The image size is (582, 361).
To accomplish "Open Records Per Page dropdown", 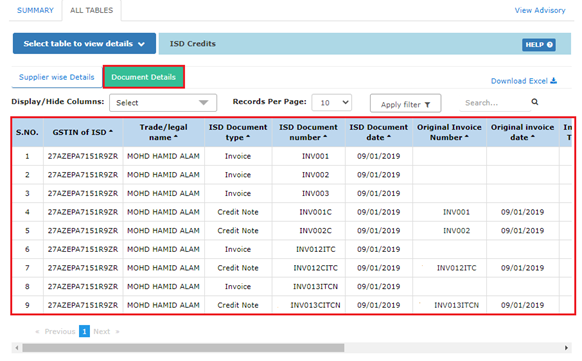I will [x=332, y=102].
